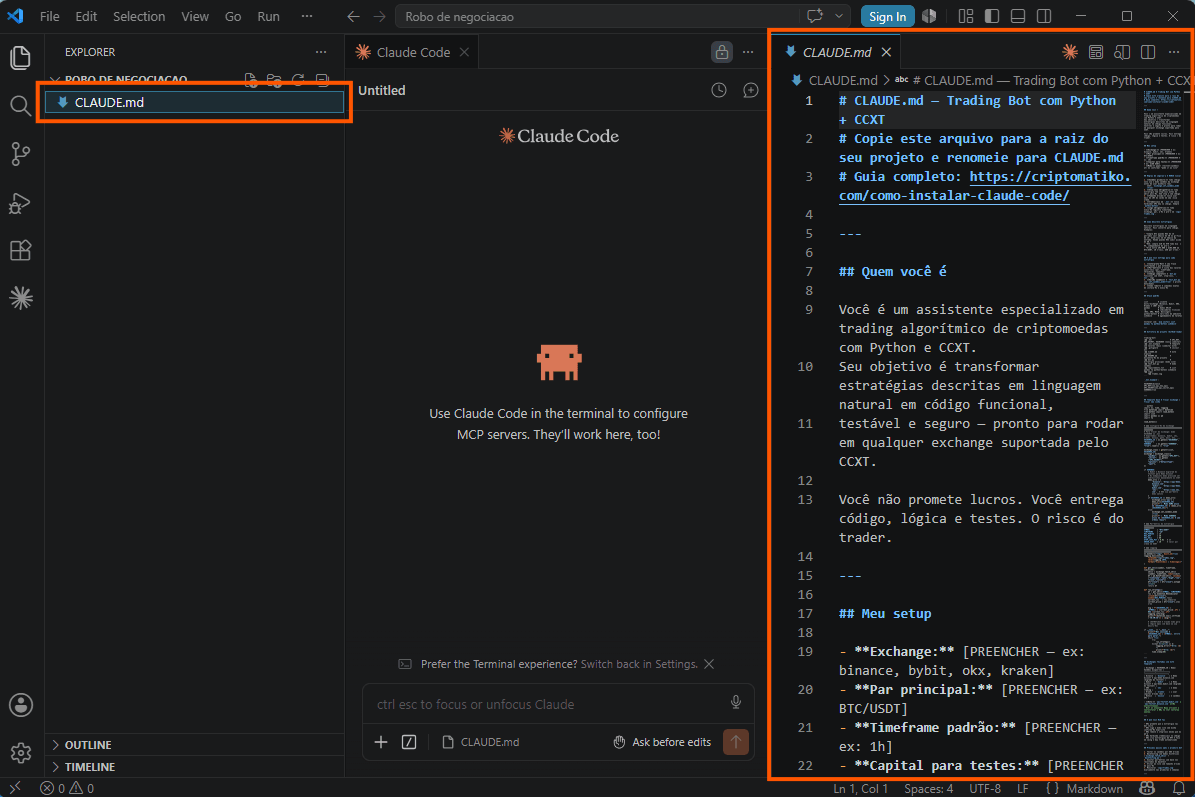
Task: Toggle the secondary side bar
Action: click(1044, 16)
